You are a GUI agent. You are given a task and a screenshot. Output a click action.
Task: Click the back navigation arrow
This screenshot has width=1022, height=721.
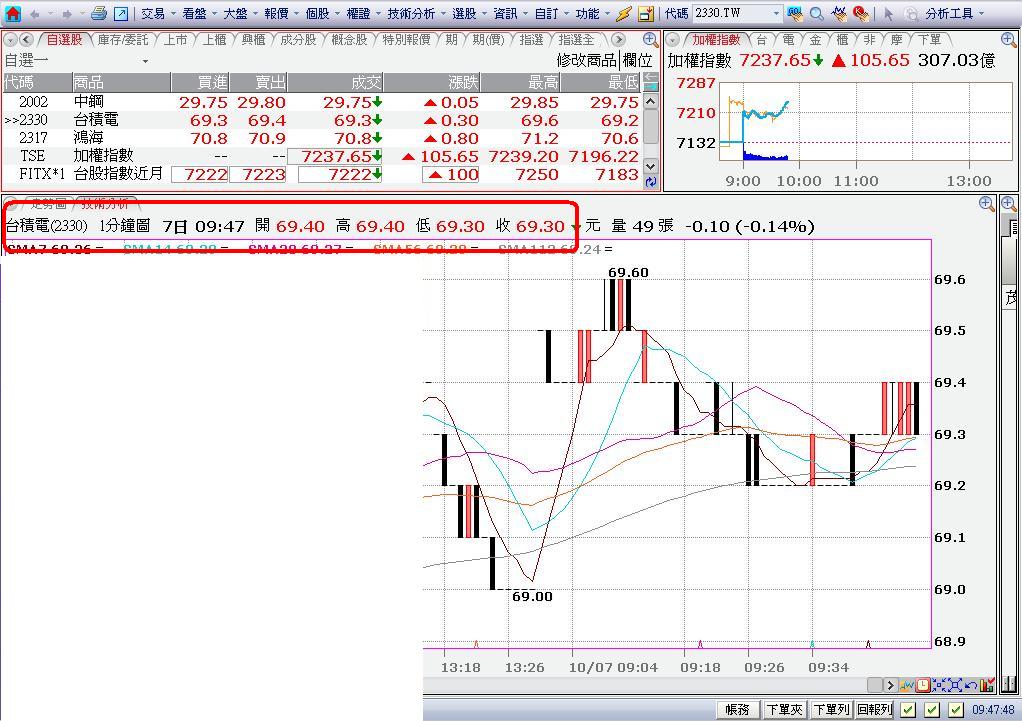coord(35,14)
